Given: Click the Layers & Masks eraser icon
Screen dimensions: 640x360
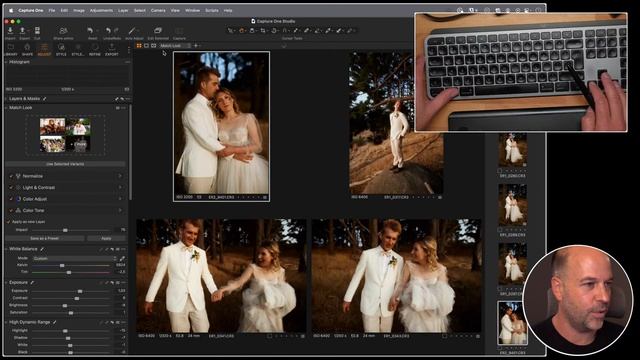Looking at the screenshot, I should (122, 99).
